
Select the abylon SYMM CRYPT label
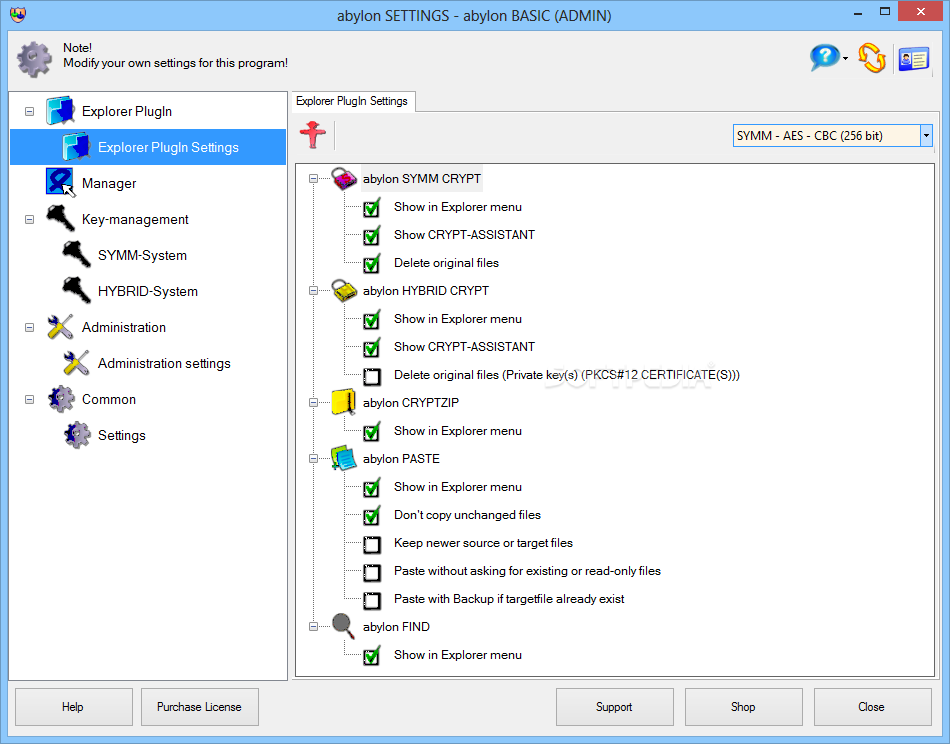point(422,179)
